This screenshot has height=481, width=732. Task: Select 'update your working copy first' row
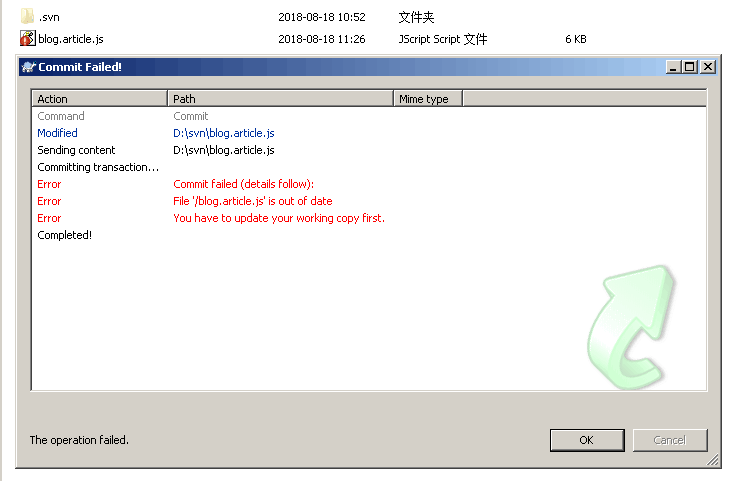coord(369,218)
